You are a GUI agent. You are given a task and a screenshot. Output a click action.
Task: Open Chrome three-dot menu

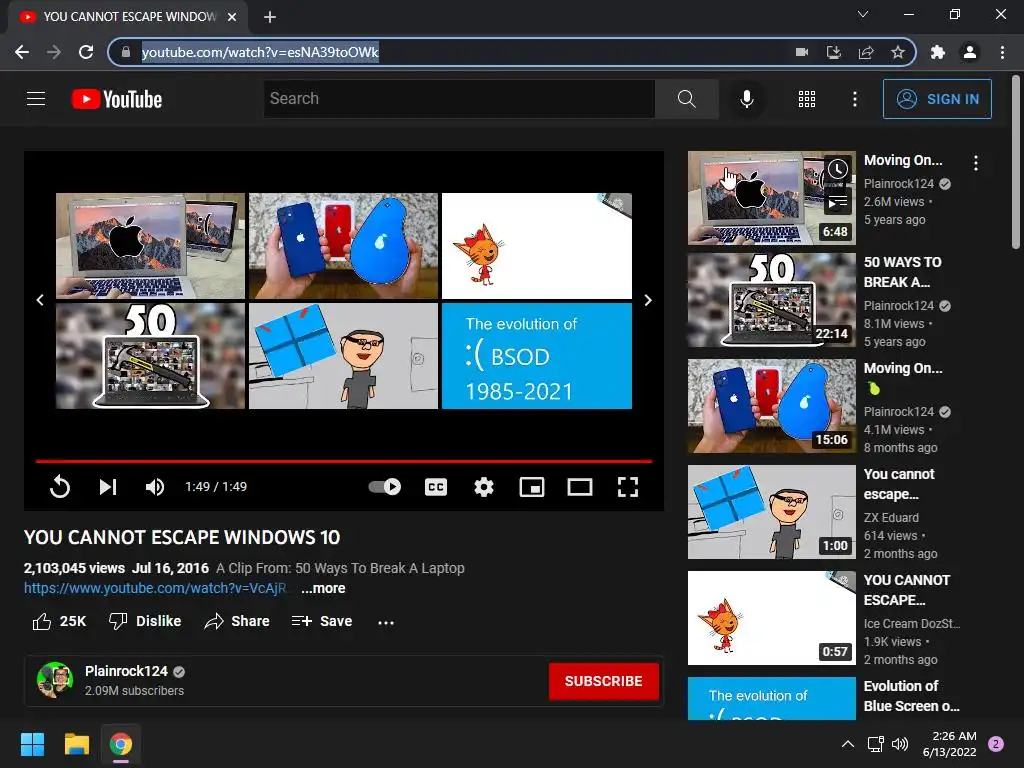tap(1002, 52)
